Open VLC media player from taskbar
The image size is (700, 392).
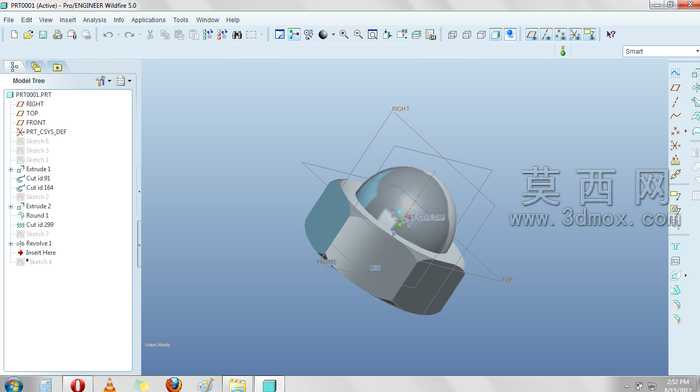(110, 384)
